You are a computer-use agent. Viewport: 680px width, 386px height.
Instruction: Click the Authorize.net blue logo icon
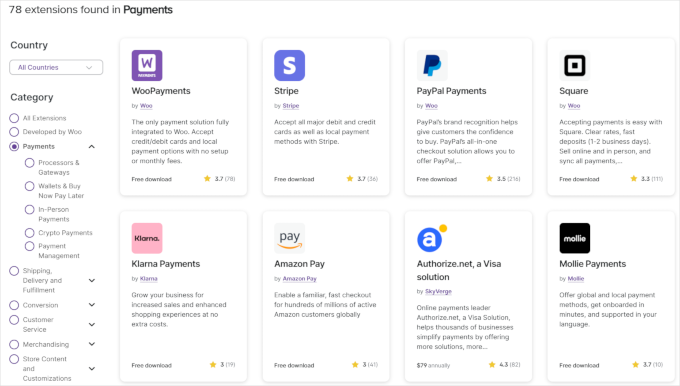432,238
